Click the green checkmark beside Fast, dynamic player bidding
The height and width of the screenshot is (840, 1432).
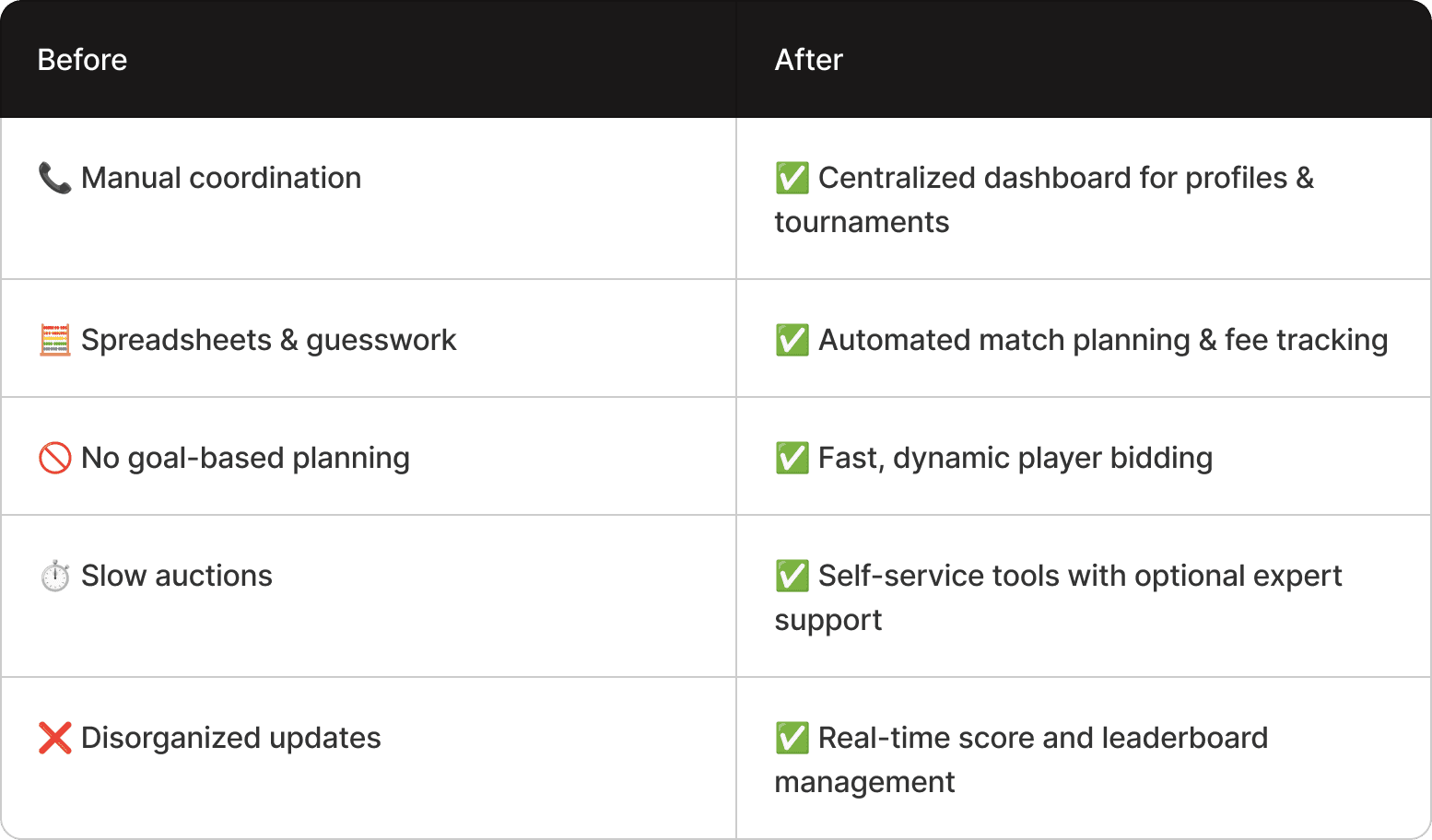[792, 458]
